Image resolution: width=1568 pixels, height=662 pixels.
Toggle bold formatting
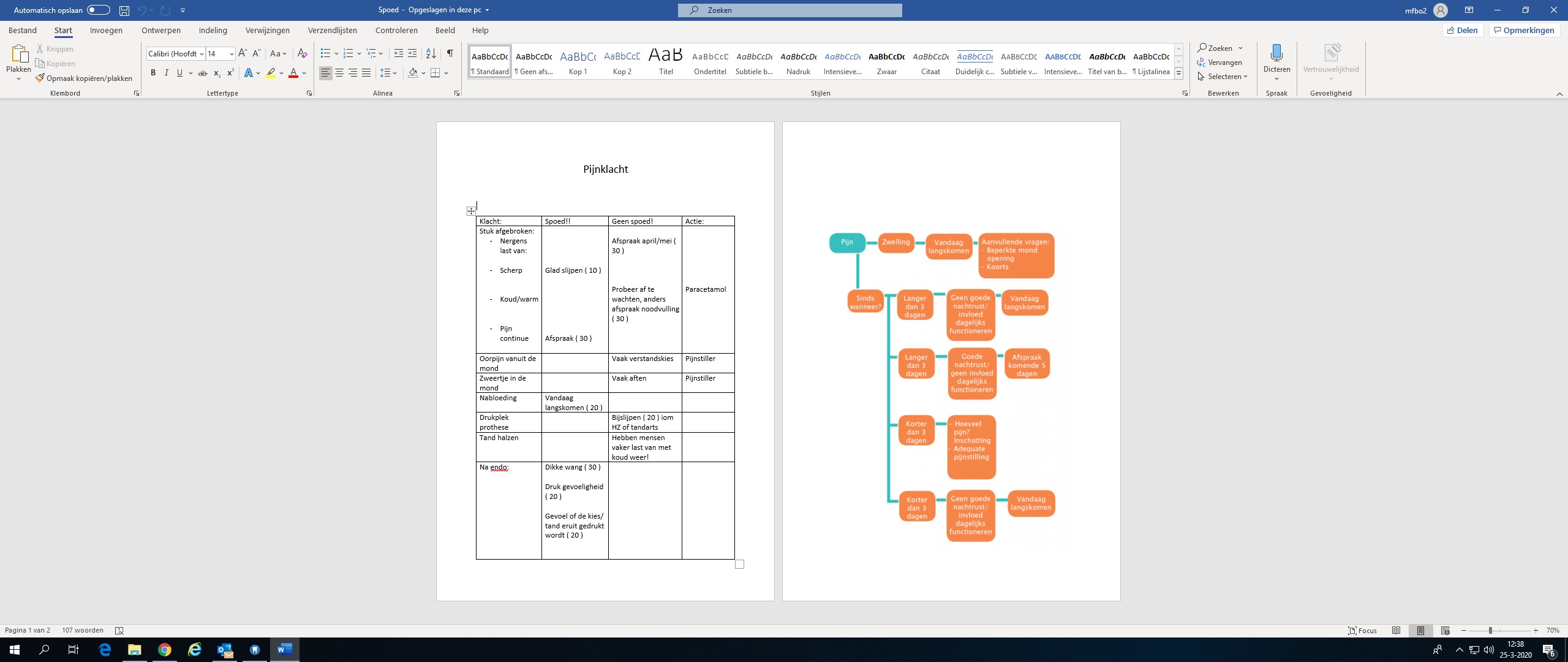pyautogui.click(x=153, y=73)
